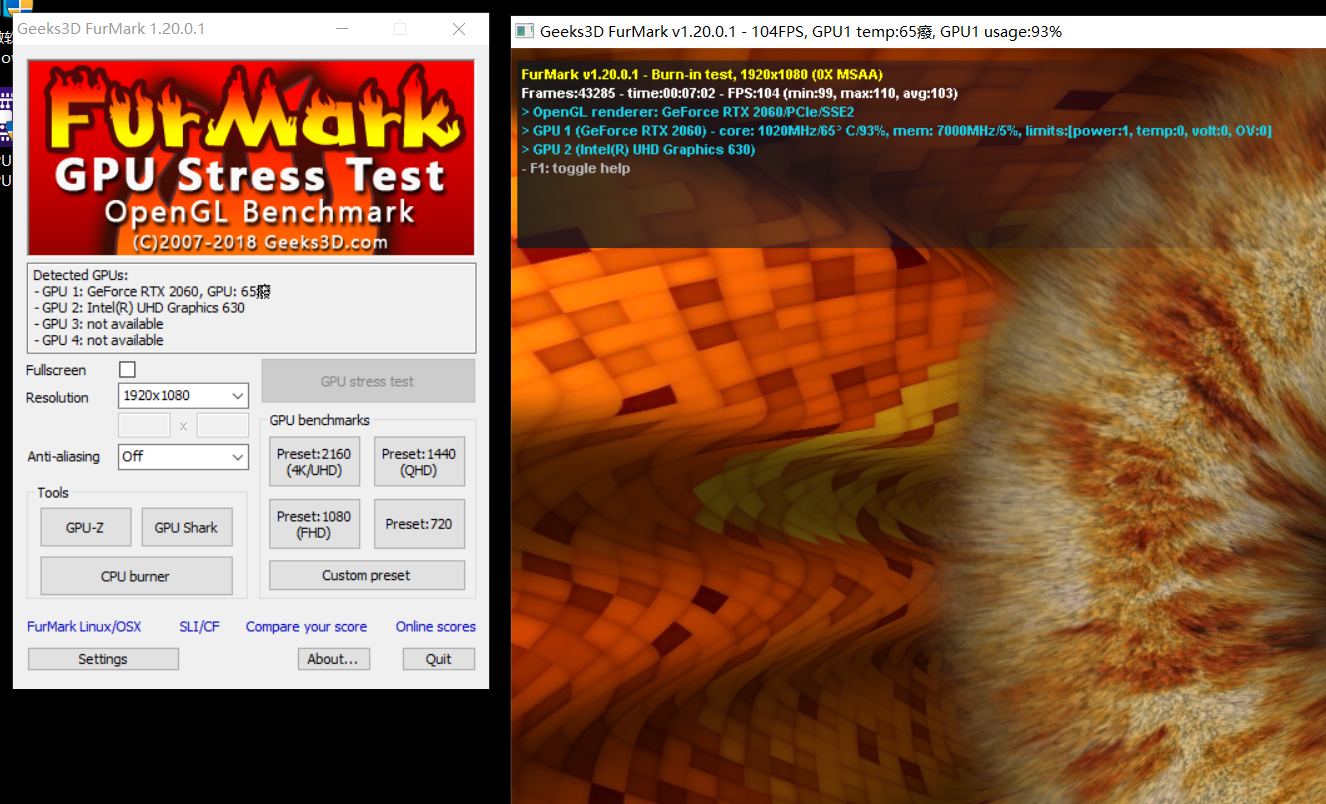
Task: Click the FurMark render window title icon
Action: 524,31
